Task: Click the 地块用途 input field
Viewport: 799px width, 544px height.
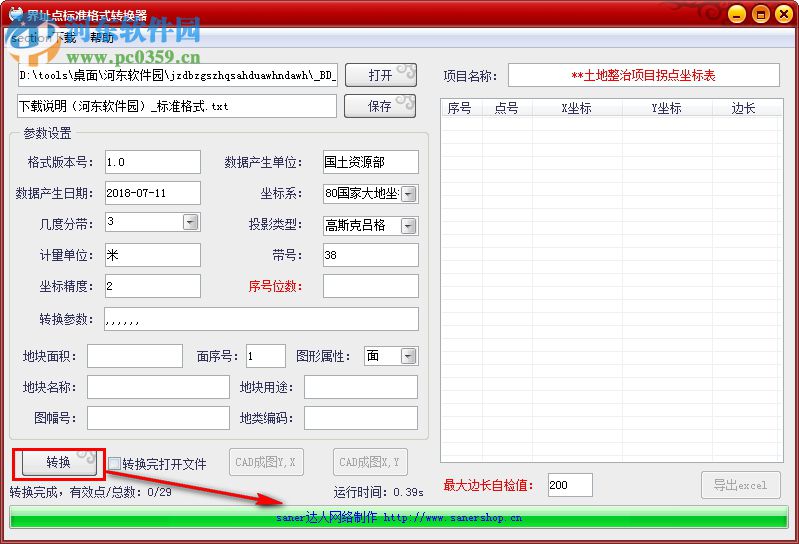Action: 361,387
